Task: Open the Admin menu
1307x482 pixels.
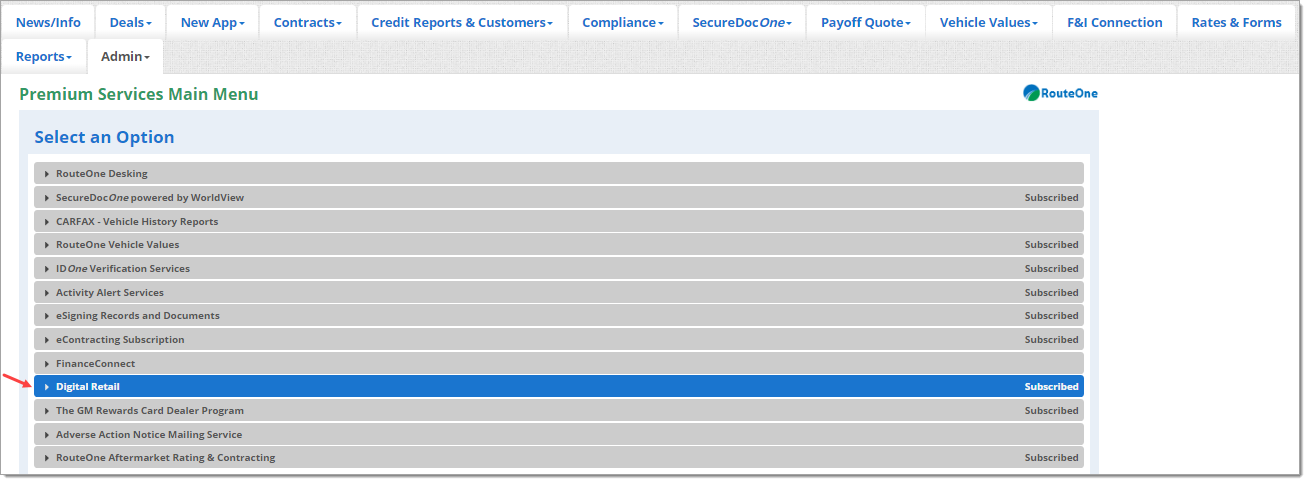Action: coord(125,57)
